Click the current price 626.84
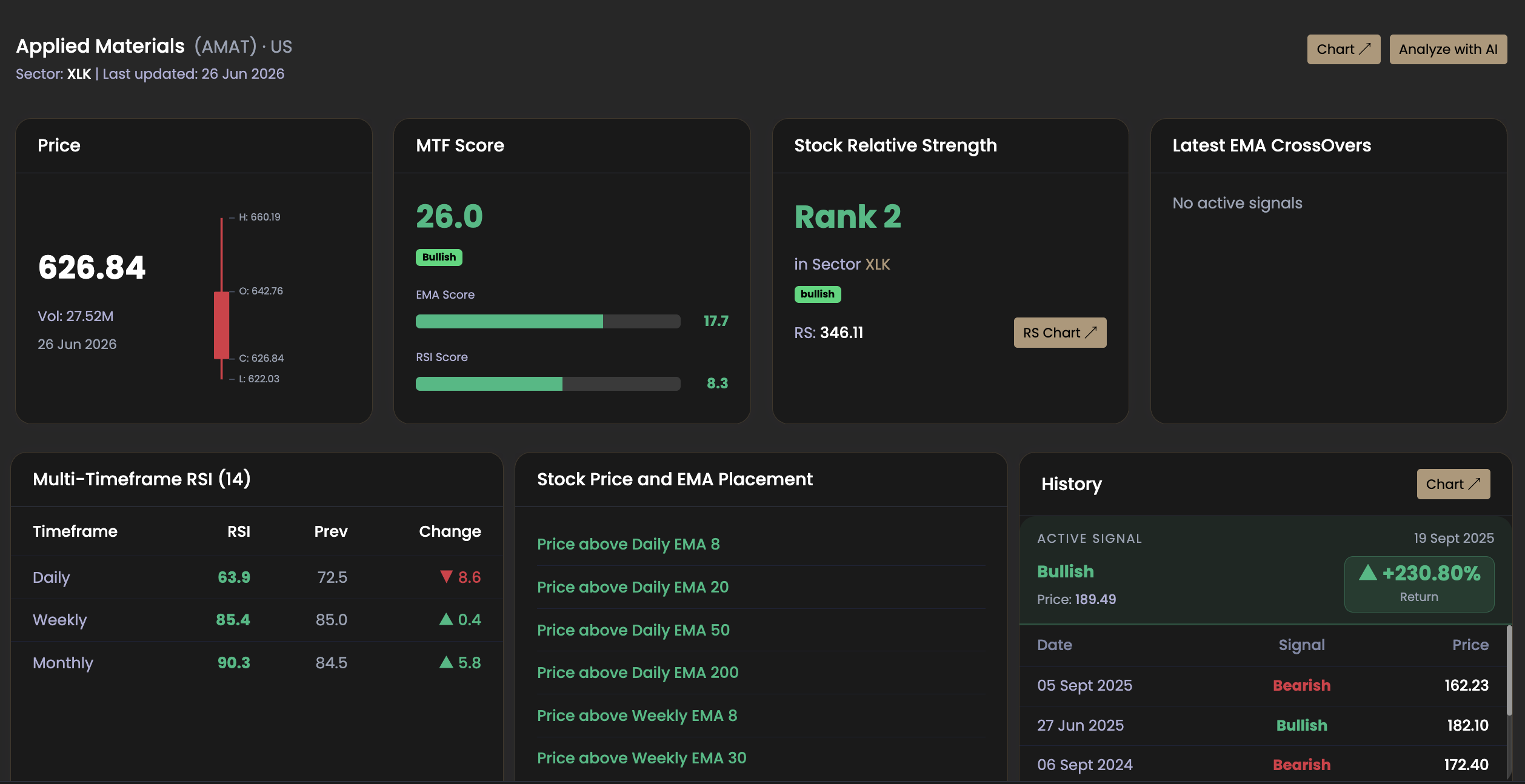The image size is (1525, 784). [92, 267]
